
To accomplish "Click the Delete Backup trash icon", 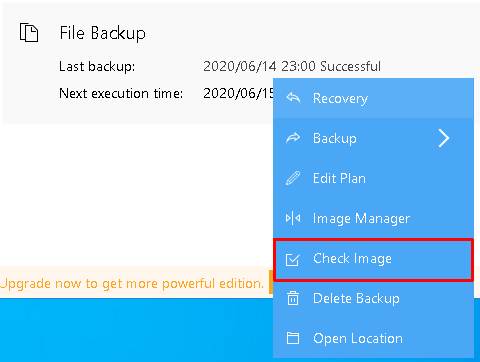I will [293, 298].
